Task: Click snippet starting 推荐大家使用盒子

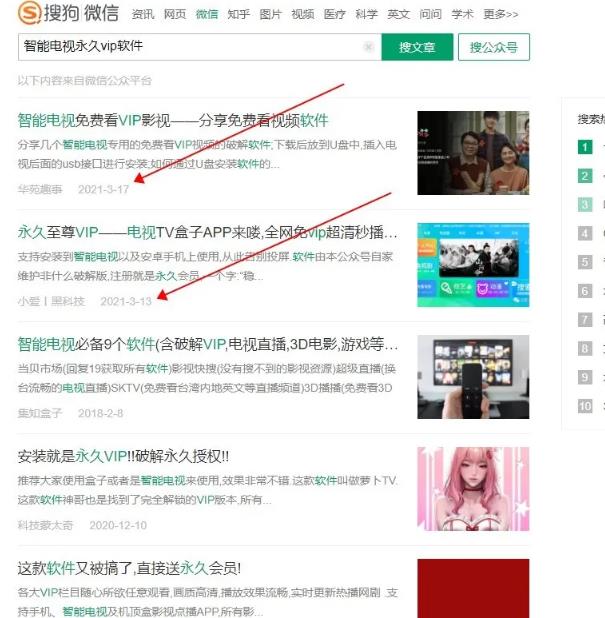Action: 208,490
